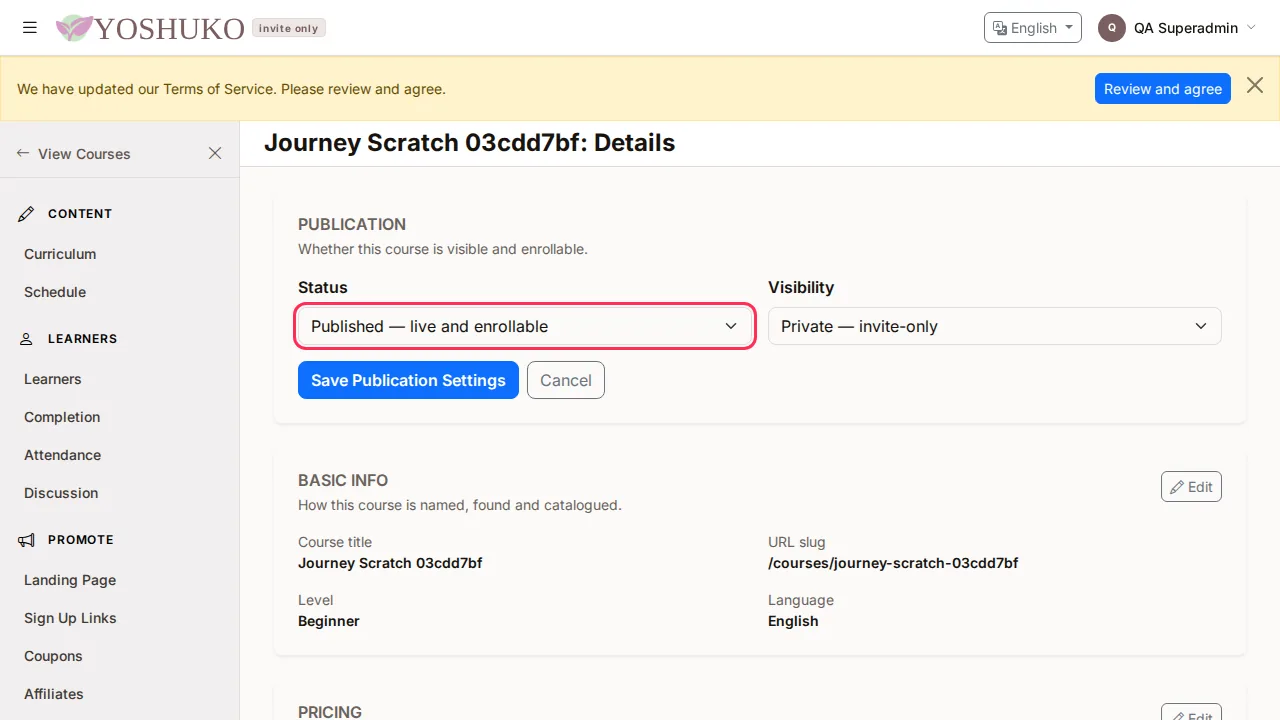Open Sign Up Links page
The image size is (1280, 720).
point(70,618)
